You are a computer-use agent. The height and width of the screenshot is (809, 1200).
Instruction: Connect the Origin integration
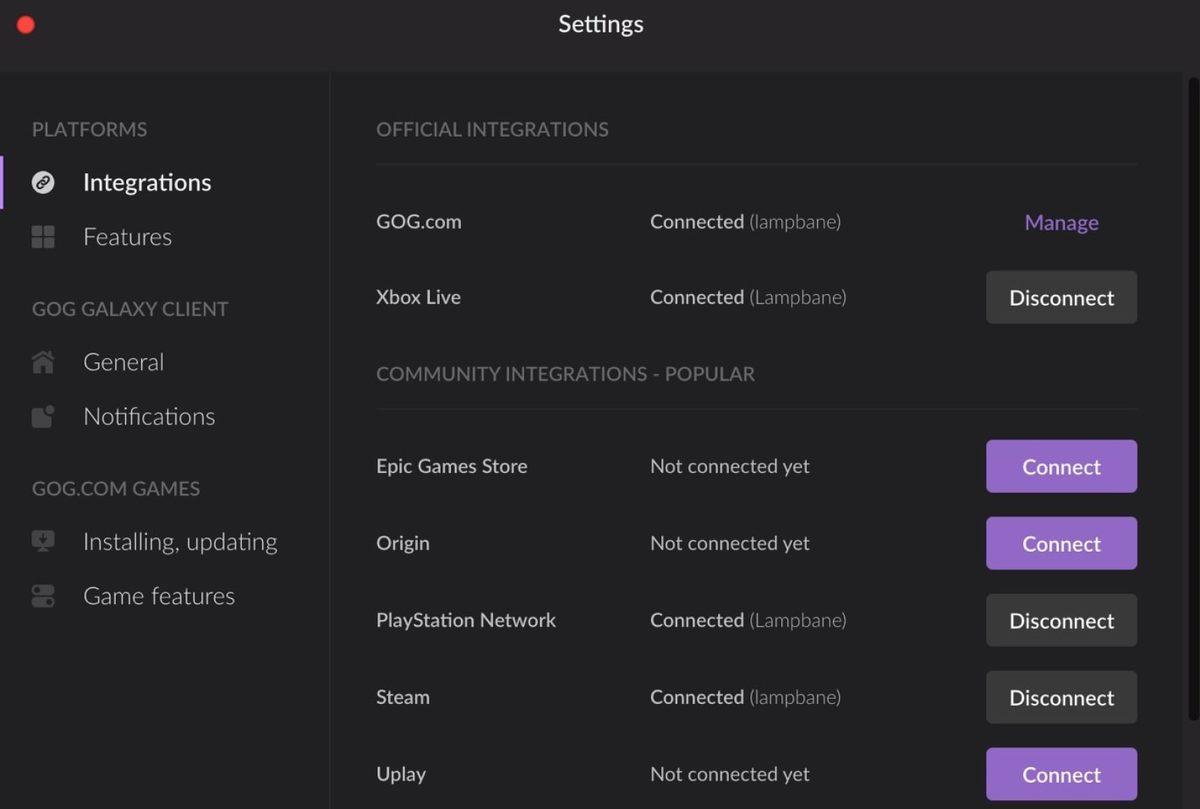(1061, 543)
